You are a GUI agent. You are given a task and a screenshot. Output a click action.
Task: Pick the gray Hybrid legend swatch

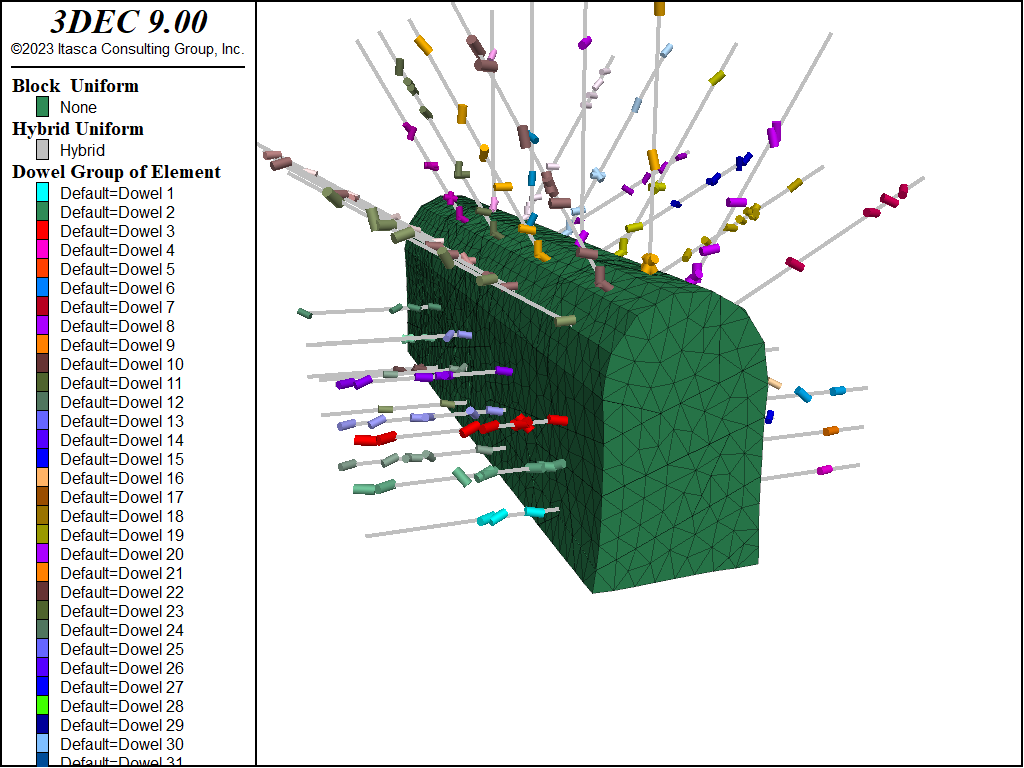pos(43,150)
